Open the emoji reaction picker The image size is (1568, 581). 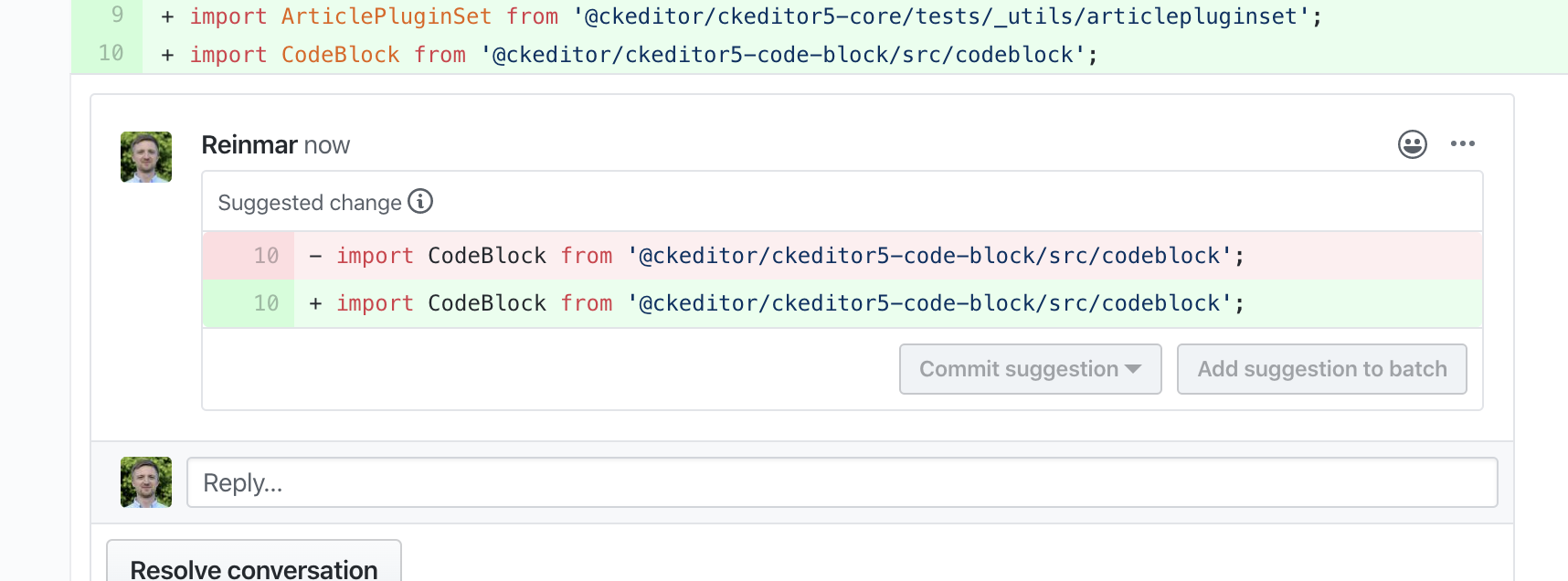(1412, 143)
